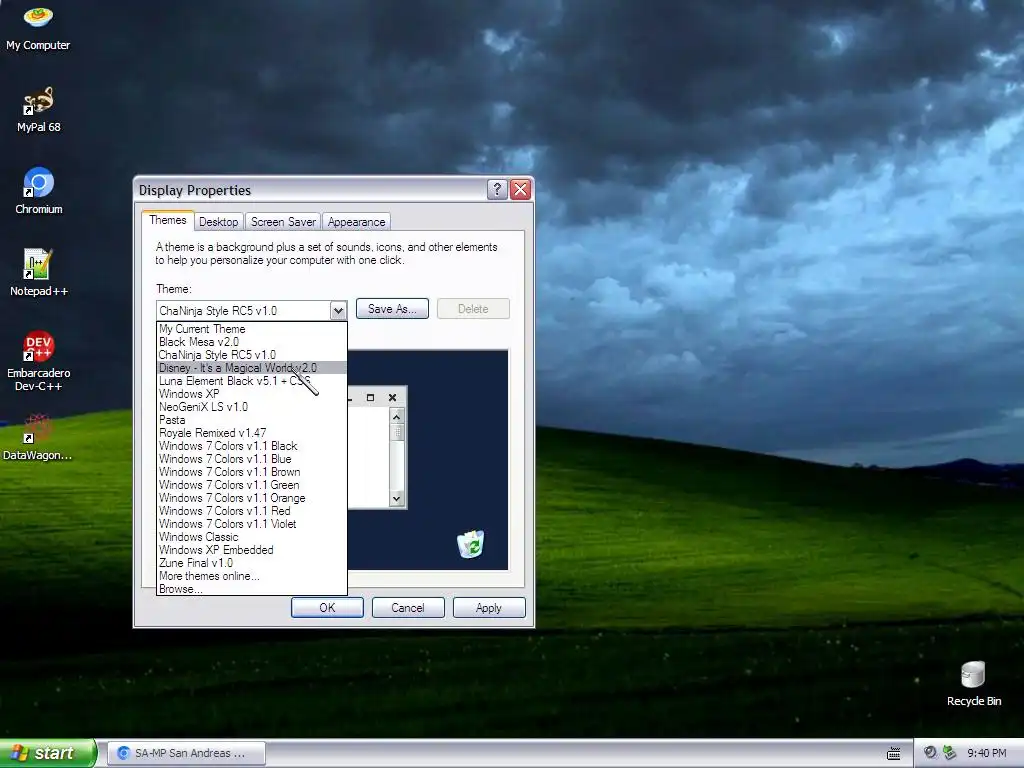
Task: Select the Notepad++ desktop shortcut
Action: coord(39,273)
